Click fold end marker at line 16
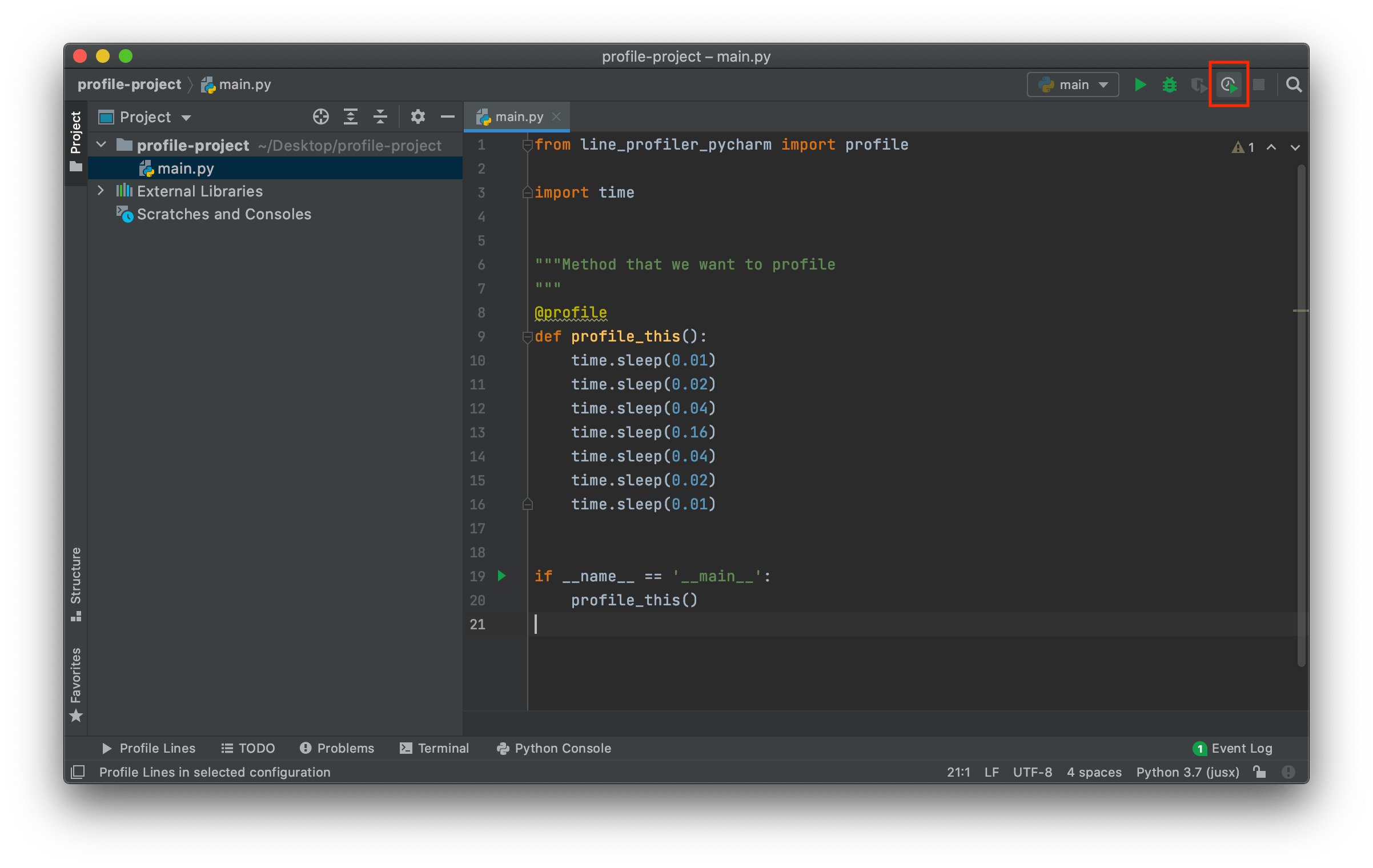This screenshot has height=868, width=1373. coord(528,504)
